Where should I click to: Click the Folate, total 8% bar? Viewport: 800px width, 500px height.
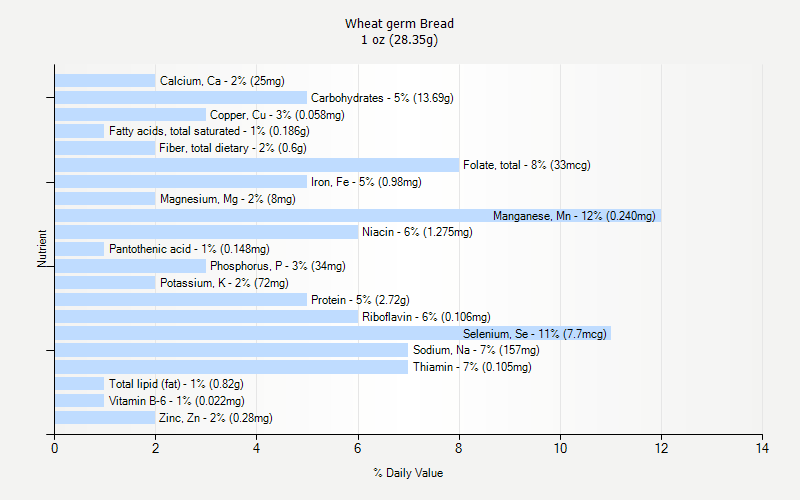pos(257,165)
